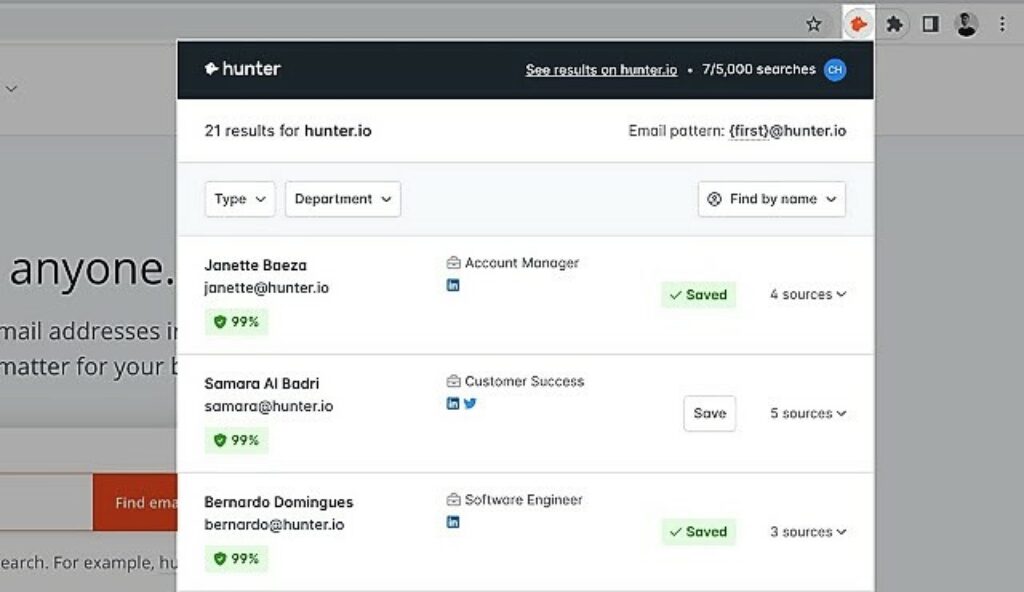
Task: Open Bernardo Domingues' LinkedIn icon
Action: point(453,521)
